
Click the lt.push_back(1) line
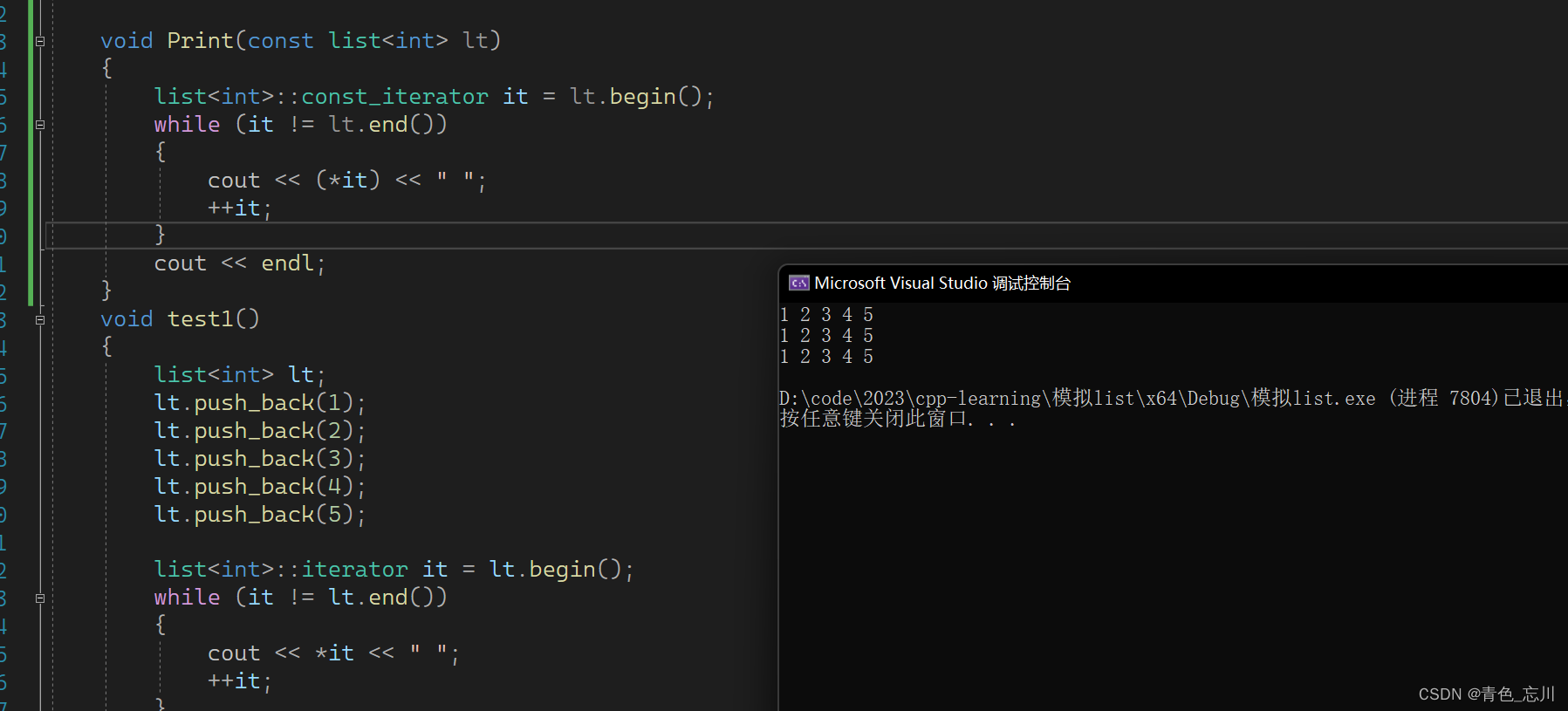coord(260,402)
